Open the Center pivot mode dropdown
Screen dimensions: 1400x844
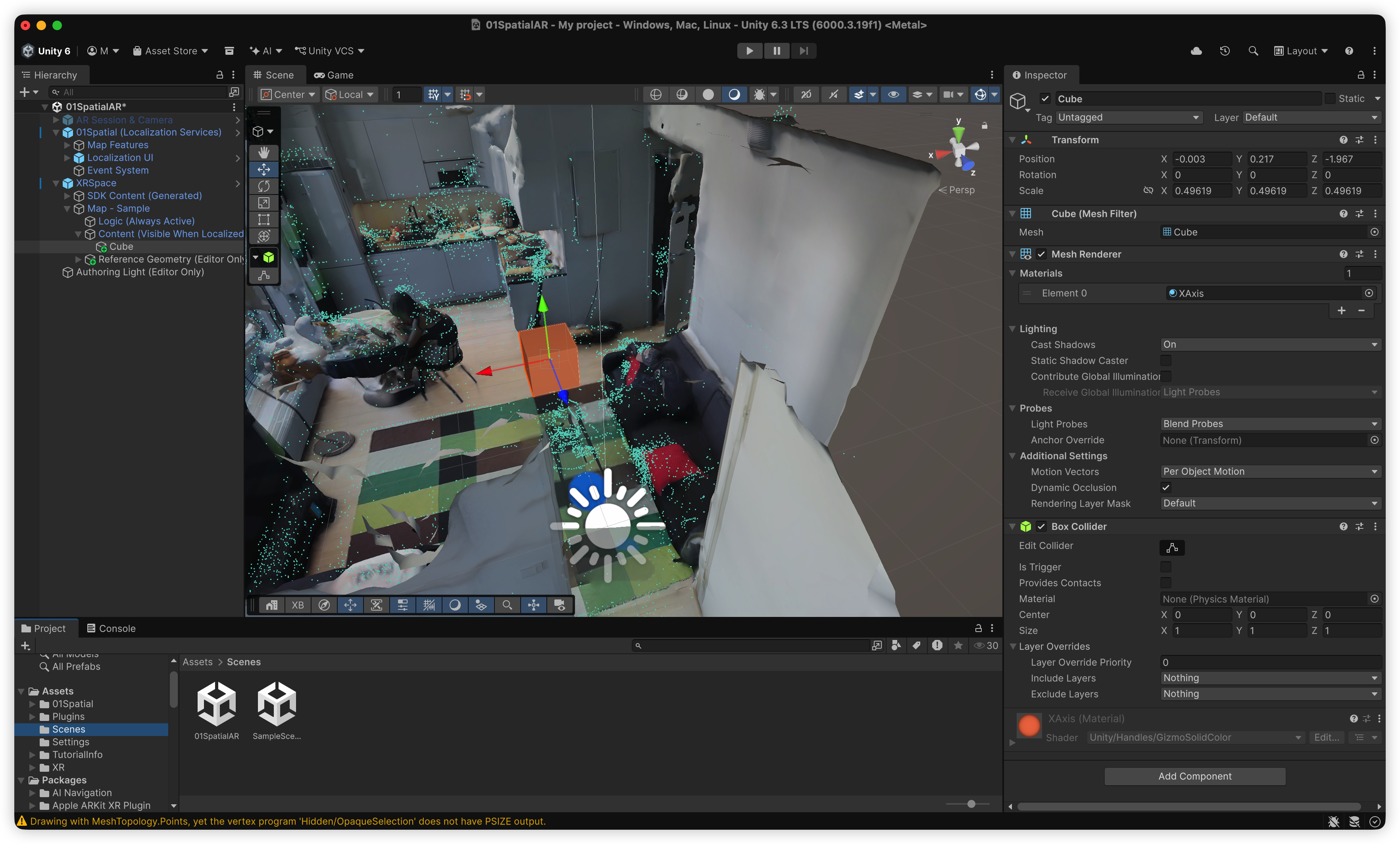pyautogui.click(x=287, y=94)
